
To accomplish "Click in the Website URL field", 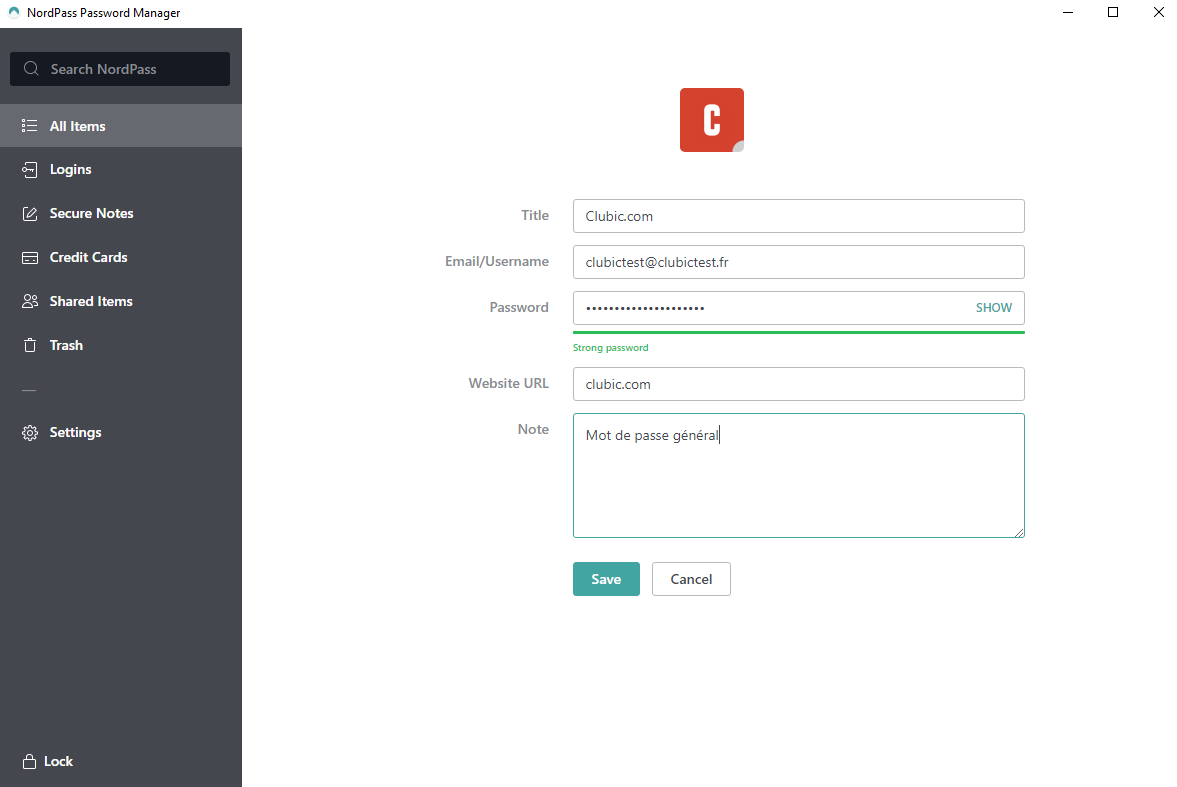I will pos(799,384).
